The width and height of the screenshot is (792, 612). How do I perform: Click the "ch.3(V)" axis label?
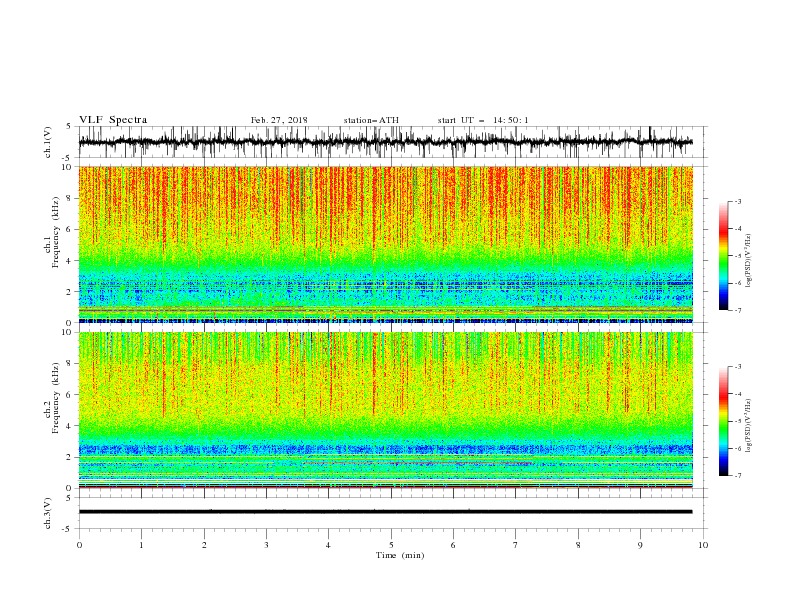[x=48, y=513]
